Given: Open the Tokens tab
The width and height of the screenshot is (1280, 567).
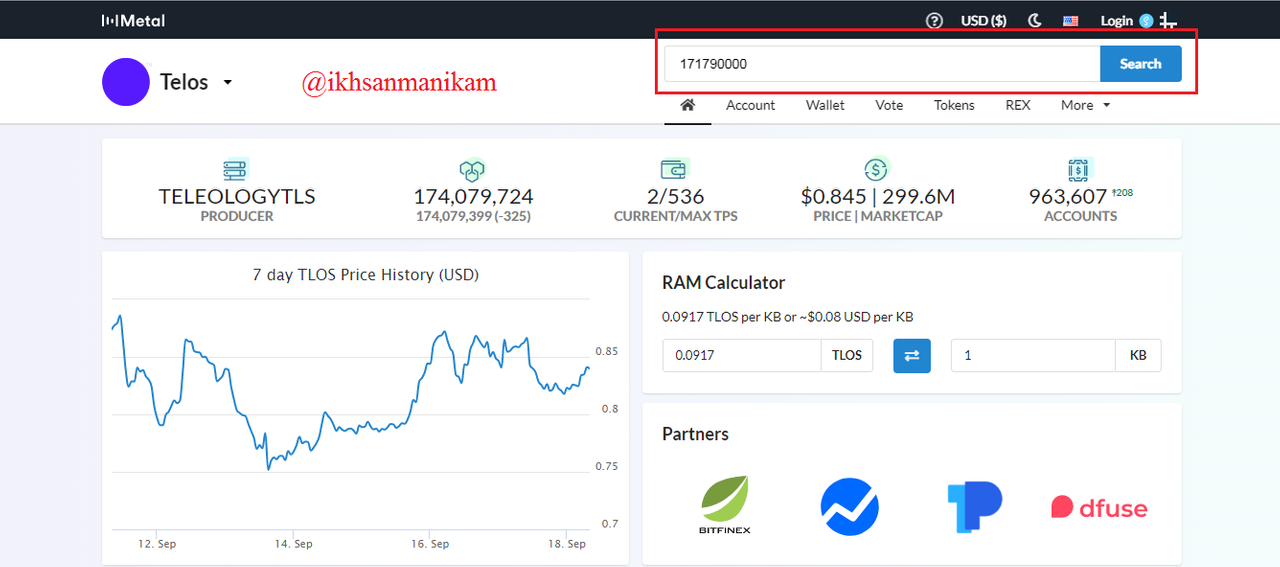Looking at the screenshot, I should pos(954,105).
